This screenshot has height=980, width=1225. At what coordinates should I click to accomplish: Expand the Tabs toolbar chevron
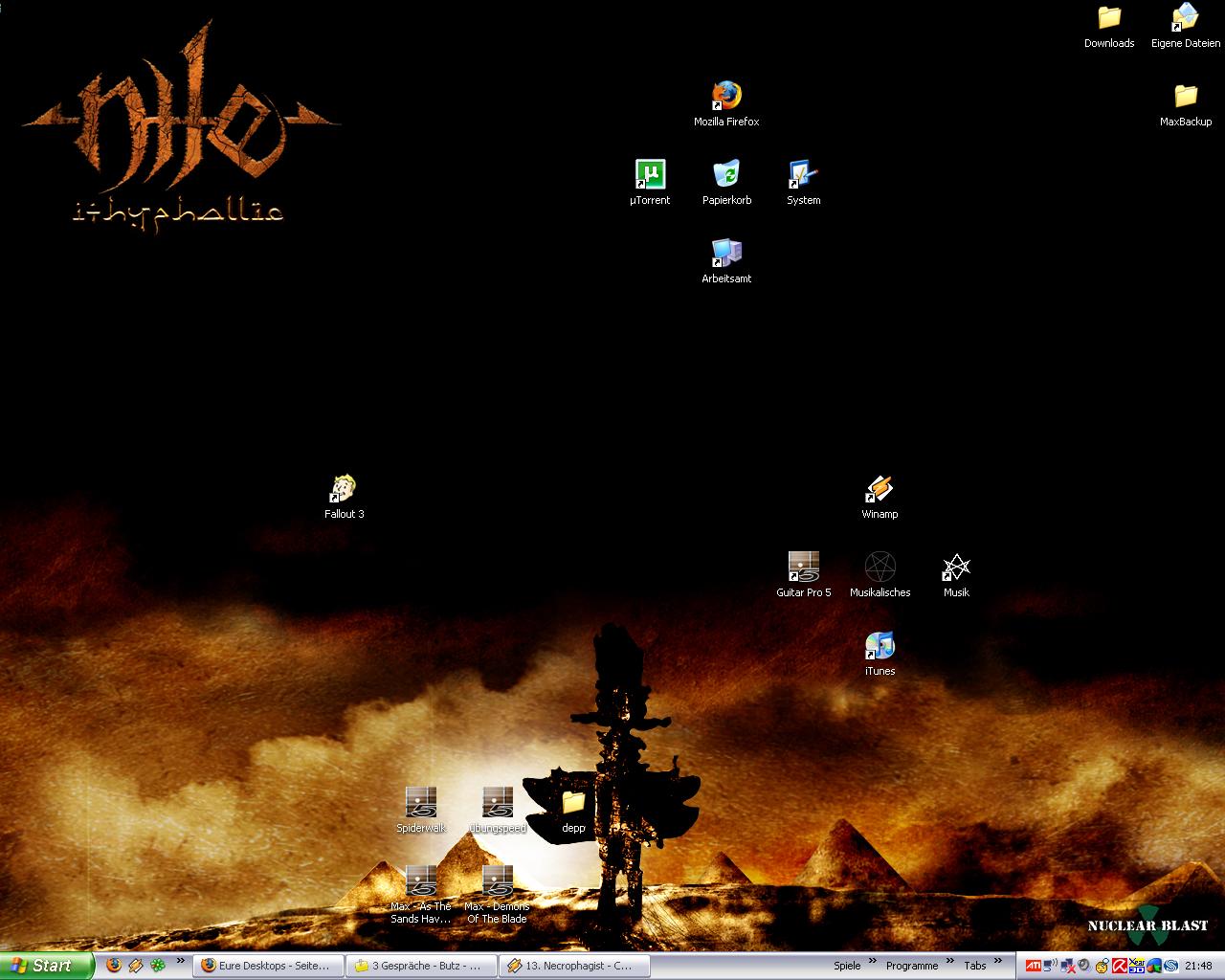click(x=998, y=960)
